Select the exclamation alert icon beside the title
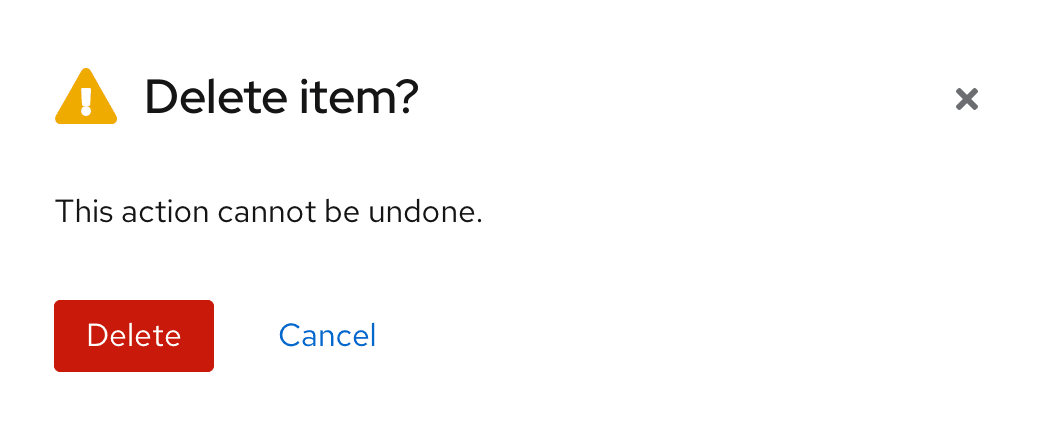Viewport: 1042px width, 436px height. click(86, 97)
